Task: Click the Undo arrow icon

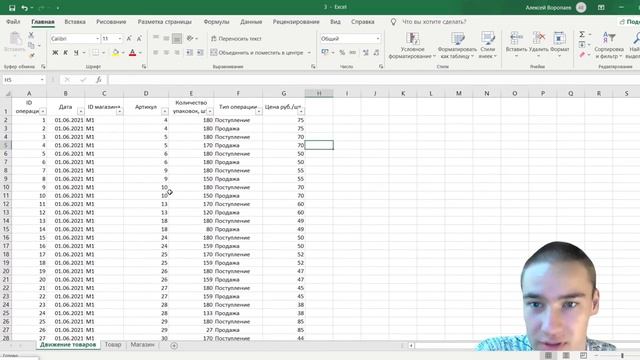Action: click(x=24, y=8)
